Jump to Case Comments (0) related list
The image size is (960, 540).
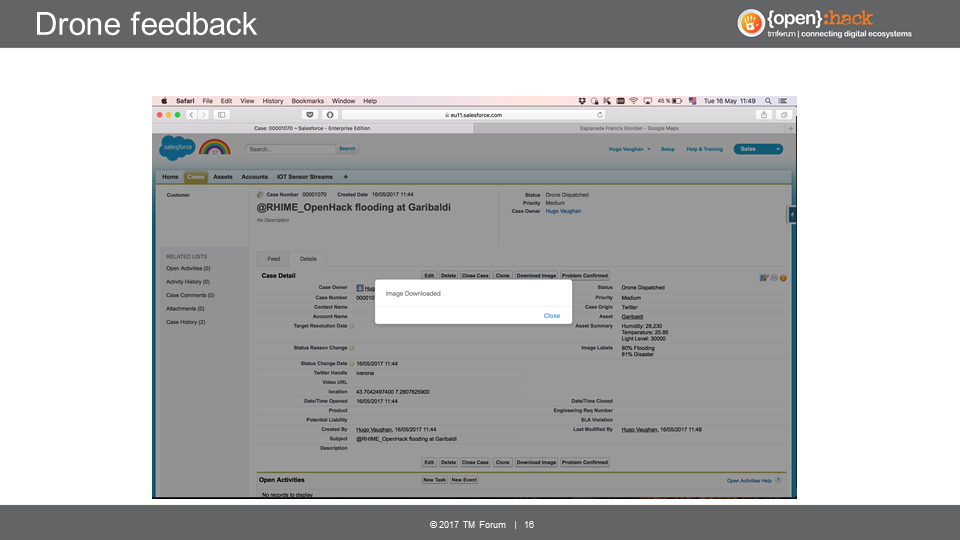pyautogui.click(x=190, y=296)
